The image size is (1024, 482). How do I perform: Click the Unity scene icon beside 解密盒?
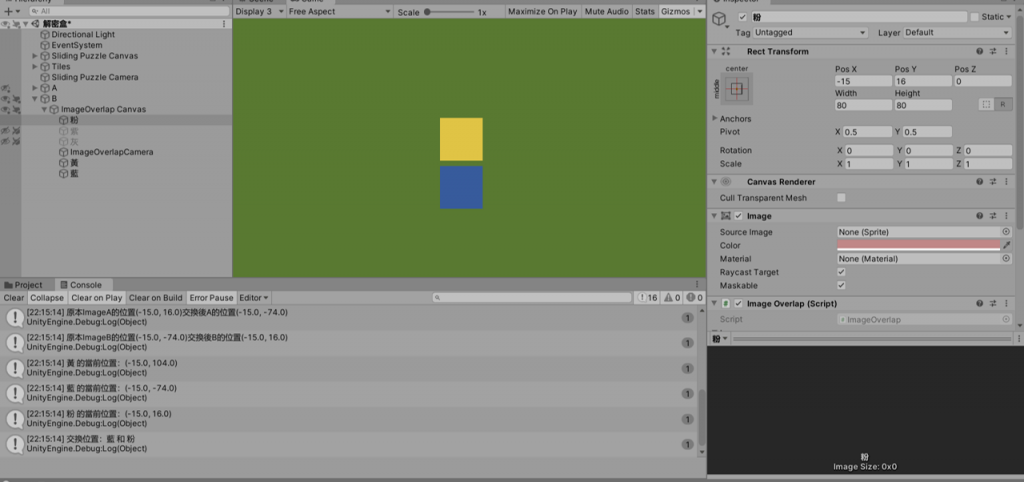(x=34, y=24)
